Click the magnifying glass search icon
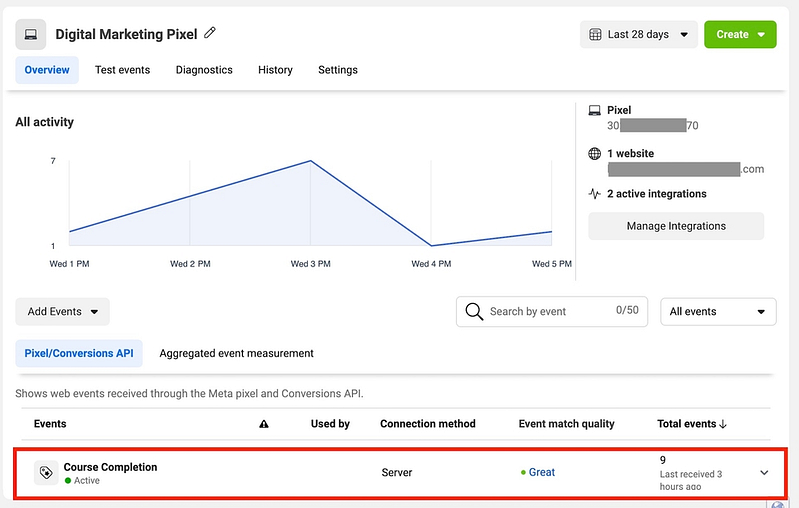799x508 pixels. 474,311
